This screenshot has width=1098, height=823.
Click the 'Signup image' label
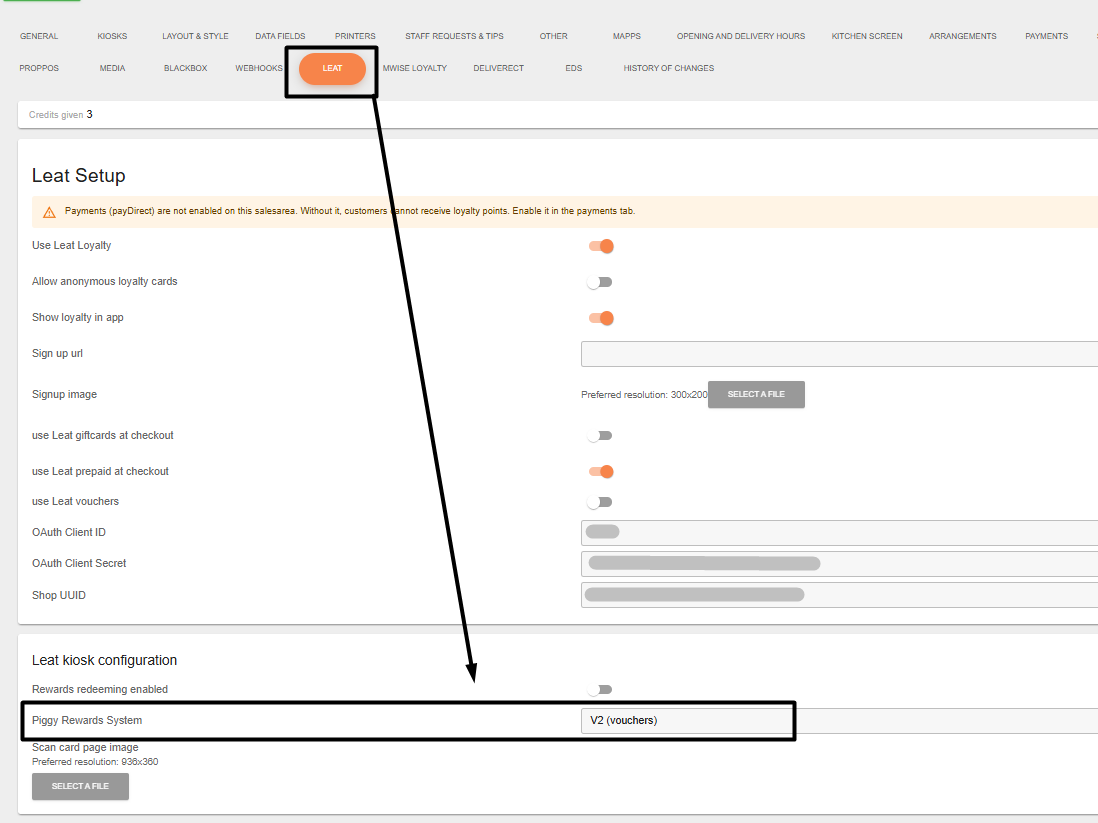[64, 394]
